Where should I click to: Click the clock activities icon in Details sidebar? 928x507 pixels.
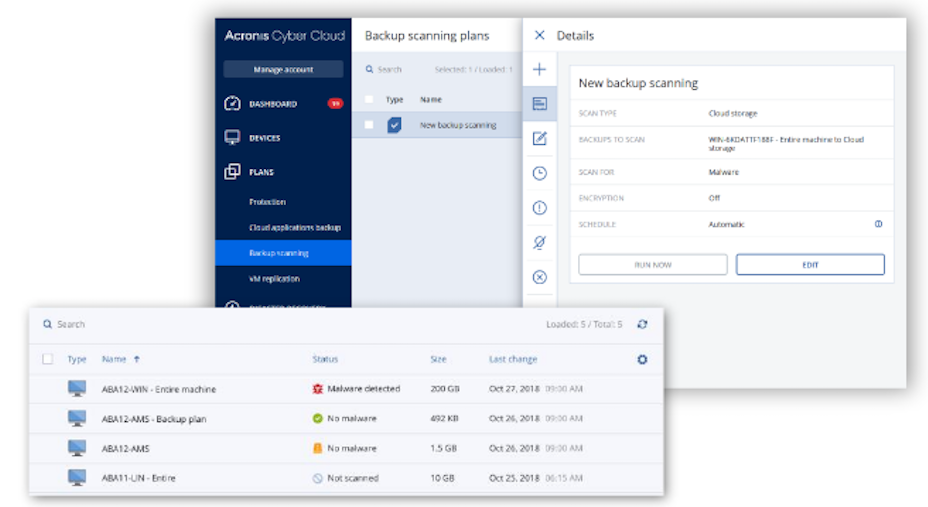click(x=539, y=173)
